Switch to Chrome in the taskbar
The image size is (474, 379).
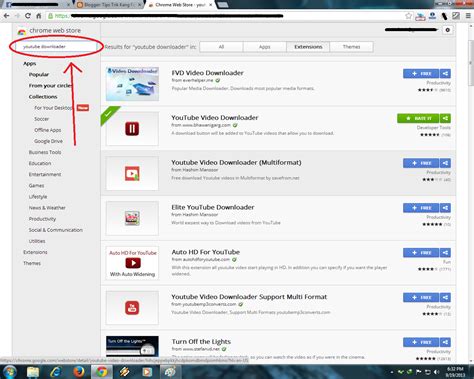tap(102, 372)
